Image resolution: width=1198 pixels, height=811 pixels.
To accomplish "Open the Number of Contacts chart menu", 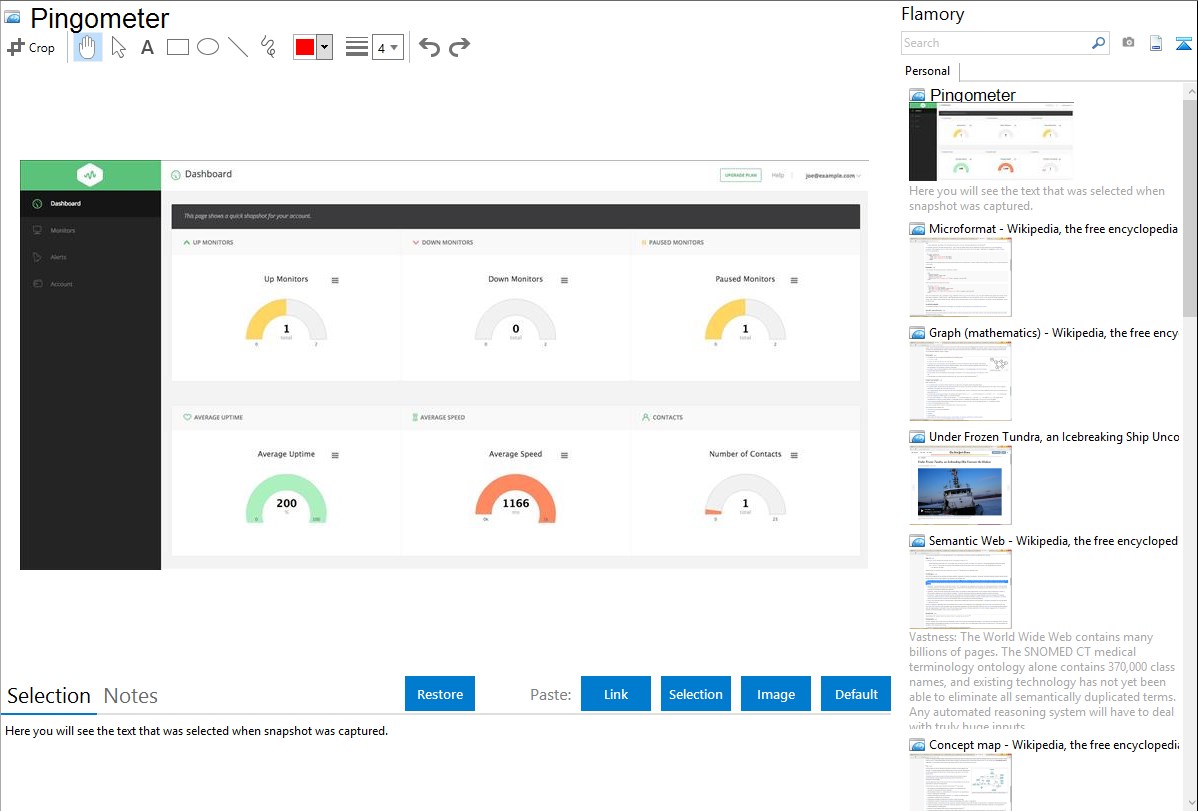I will [794, 456].
